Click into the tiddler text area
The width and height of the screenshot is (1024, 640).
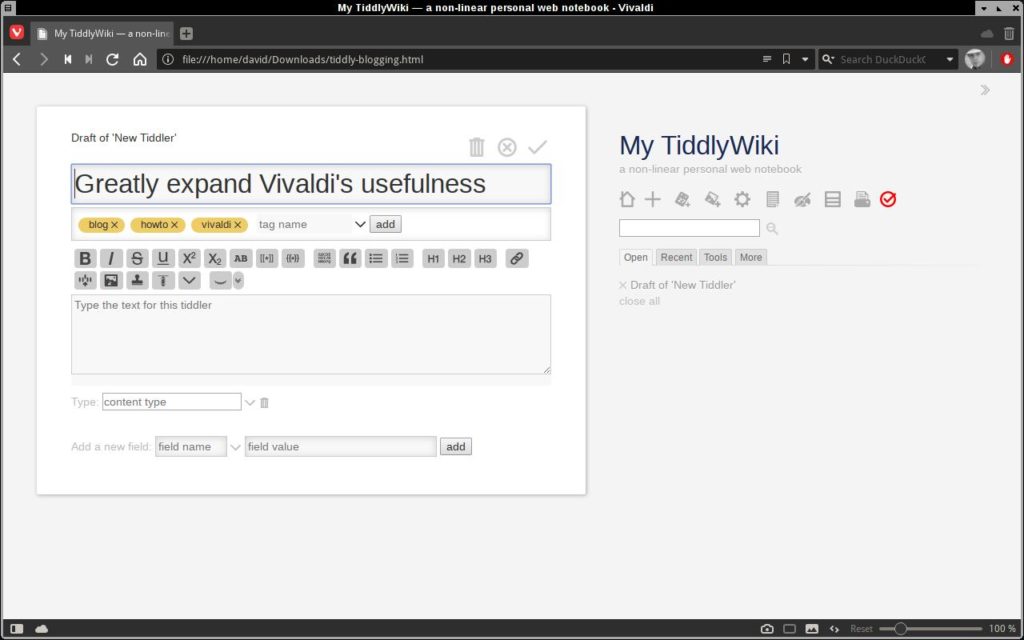click(311, 334)
